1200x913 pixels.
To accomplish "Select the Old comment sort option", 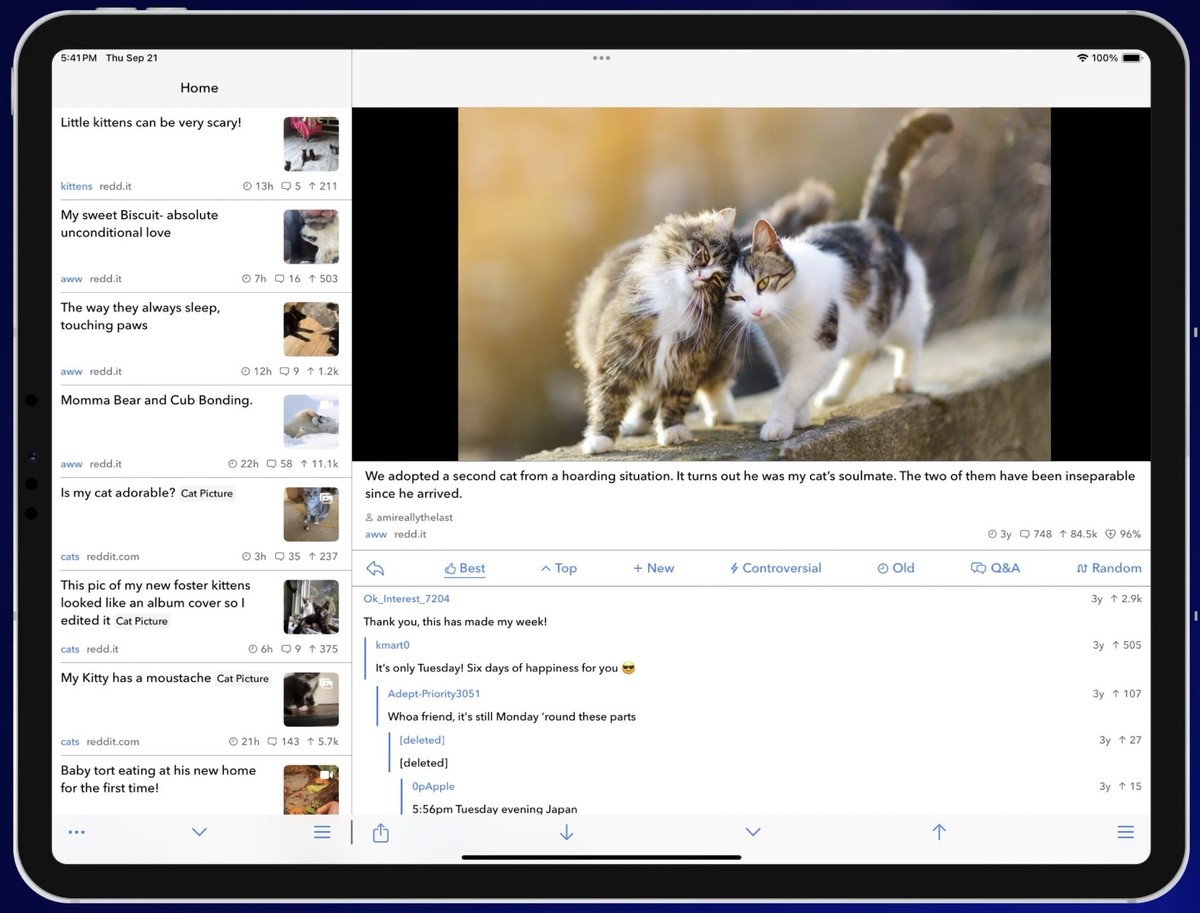I will click(895, 567).
